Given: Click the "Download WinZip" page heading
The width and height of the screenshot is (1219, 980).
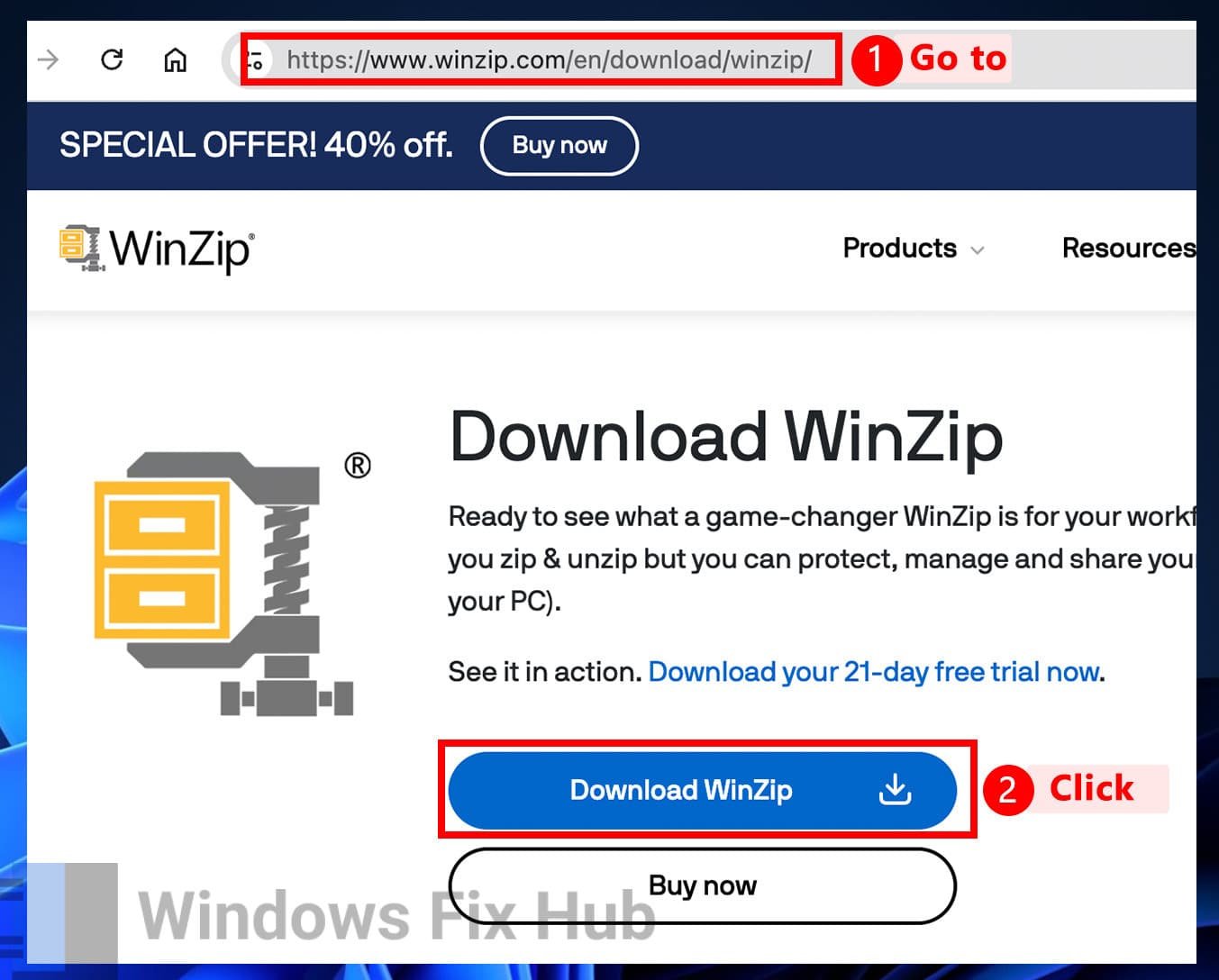Looking at the screenshot, I should (726, 437).
